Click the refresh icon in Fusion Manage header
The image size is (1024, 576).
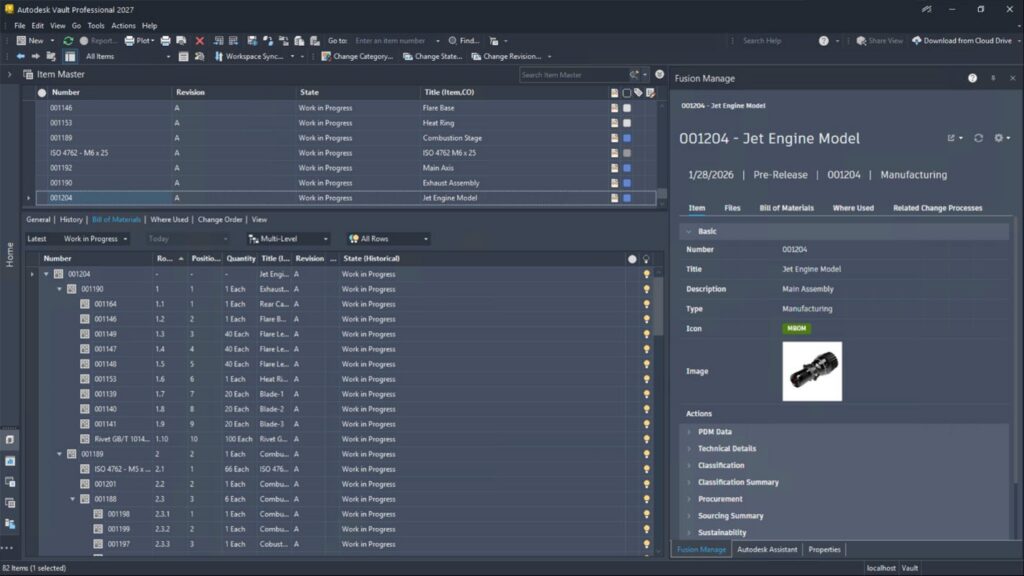pos(979,137)
